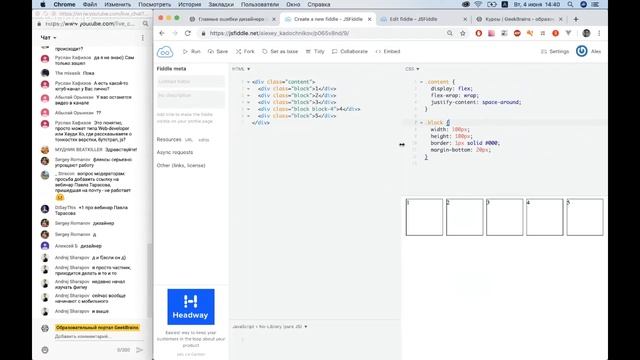
Task: Open the HTML panel dropdown
Action: pyautogui.click(x=241, y=69)
